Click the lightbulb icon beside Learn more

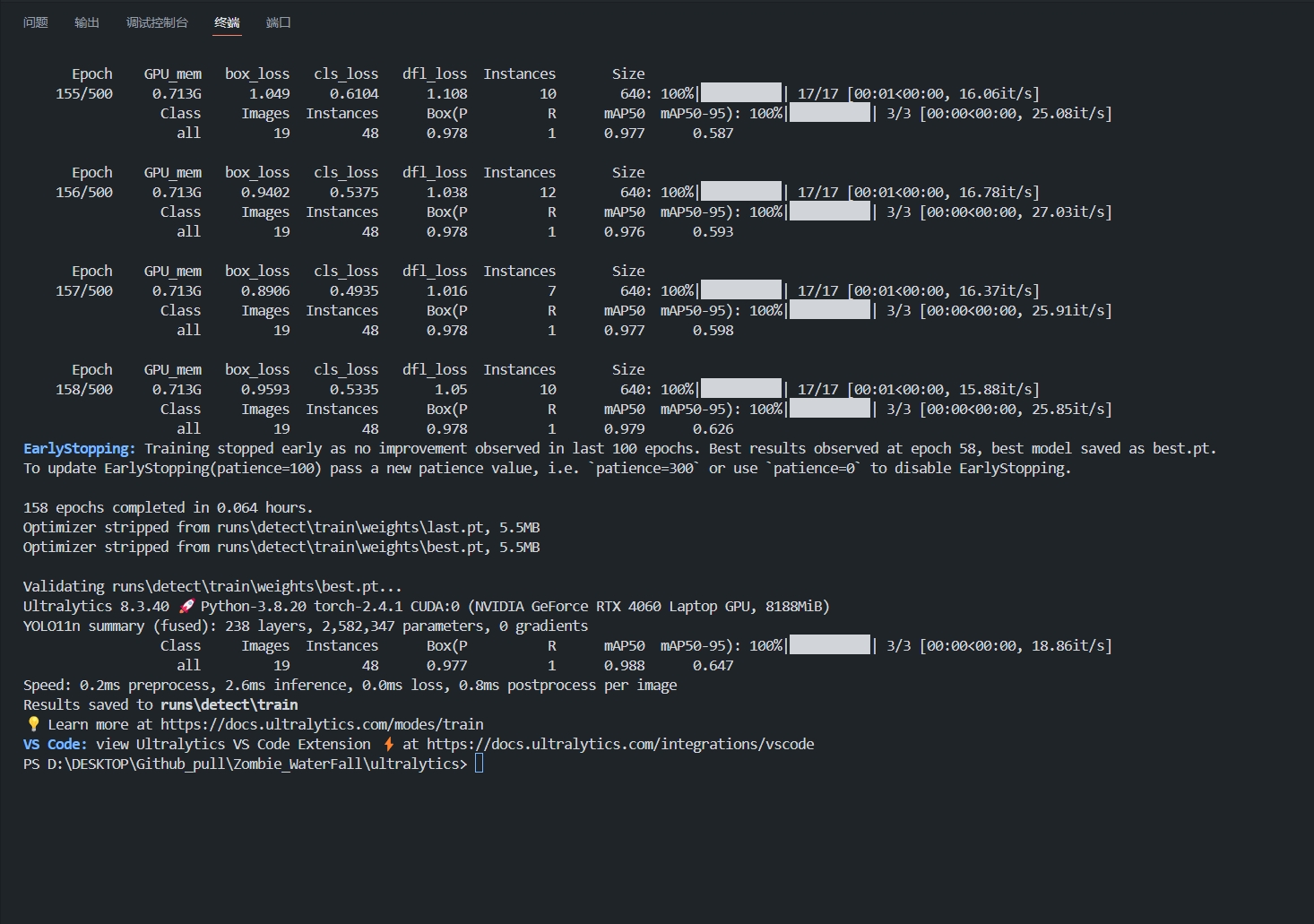click(33, 724)
